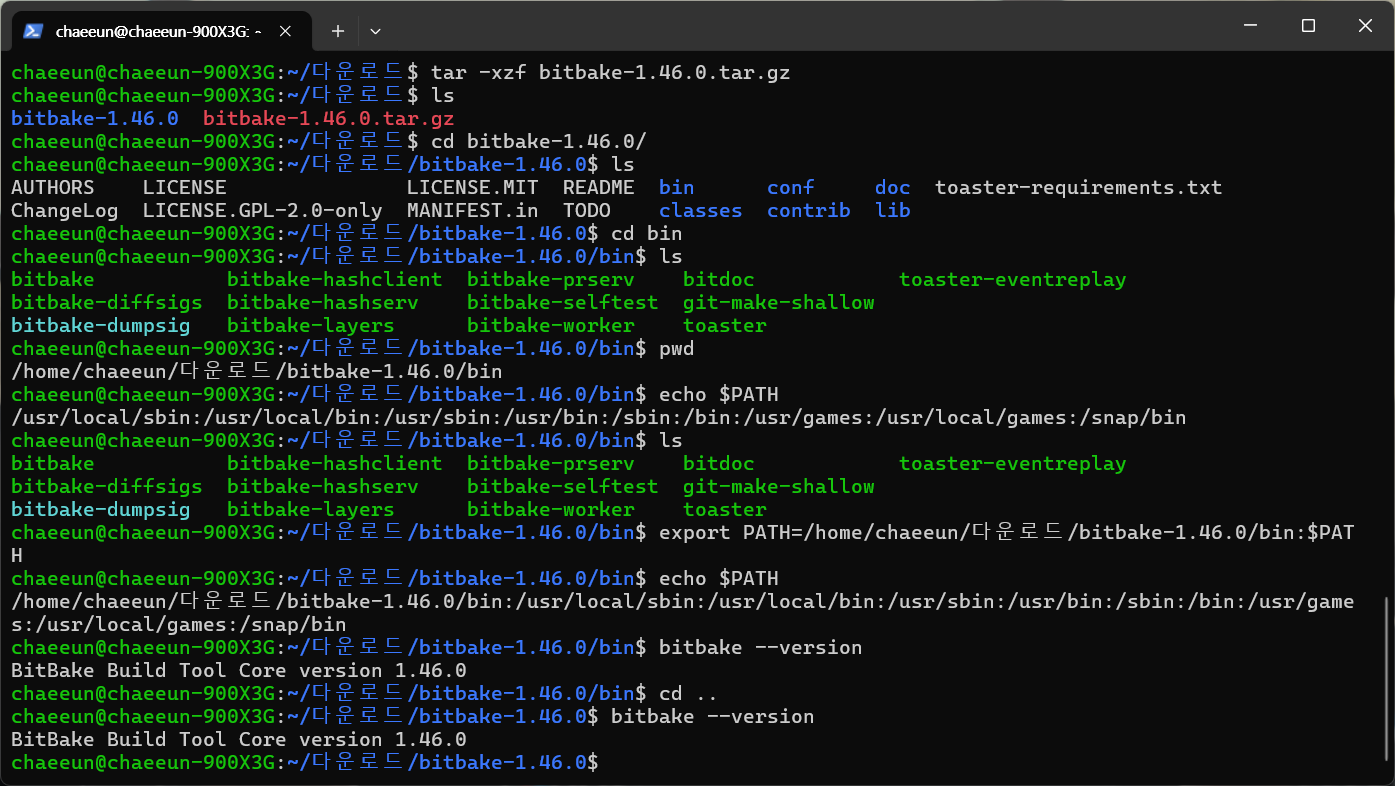Click the README file name
The image size is (1395, 786).
[598, 187]
